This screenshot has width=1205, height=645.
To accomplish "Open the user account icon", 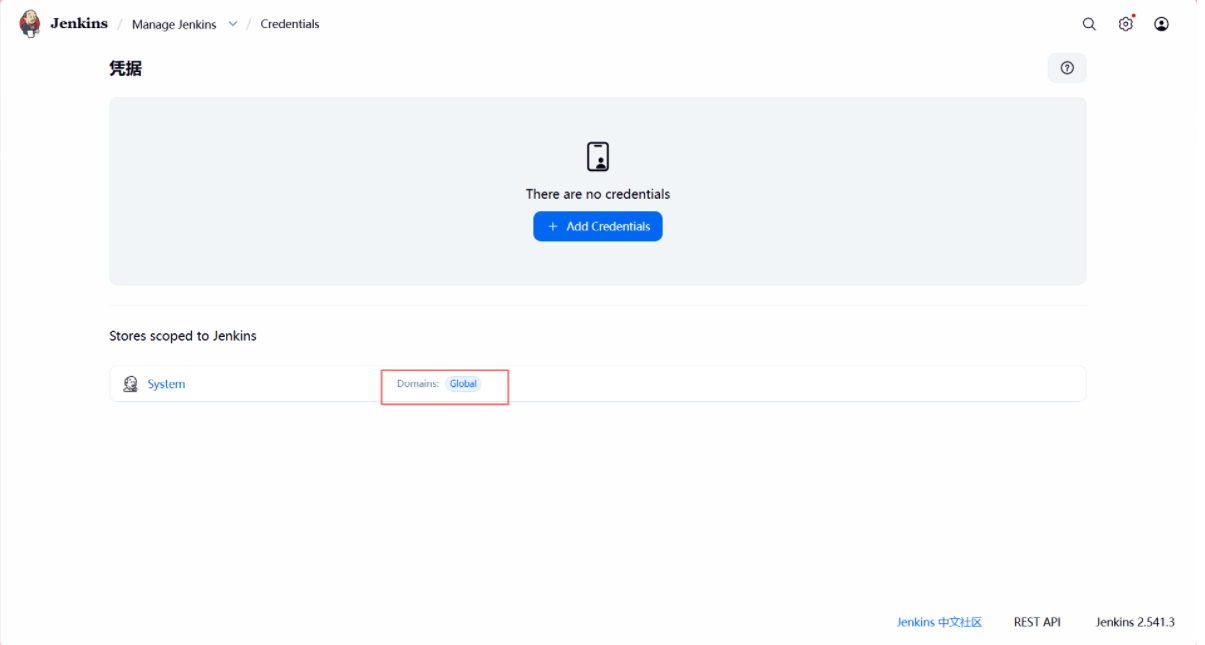I will coord(1161,24).
